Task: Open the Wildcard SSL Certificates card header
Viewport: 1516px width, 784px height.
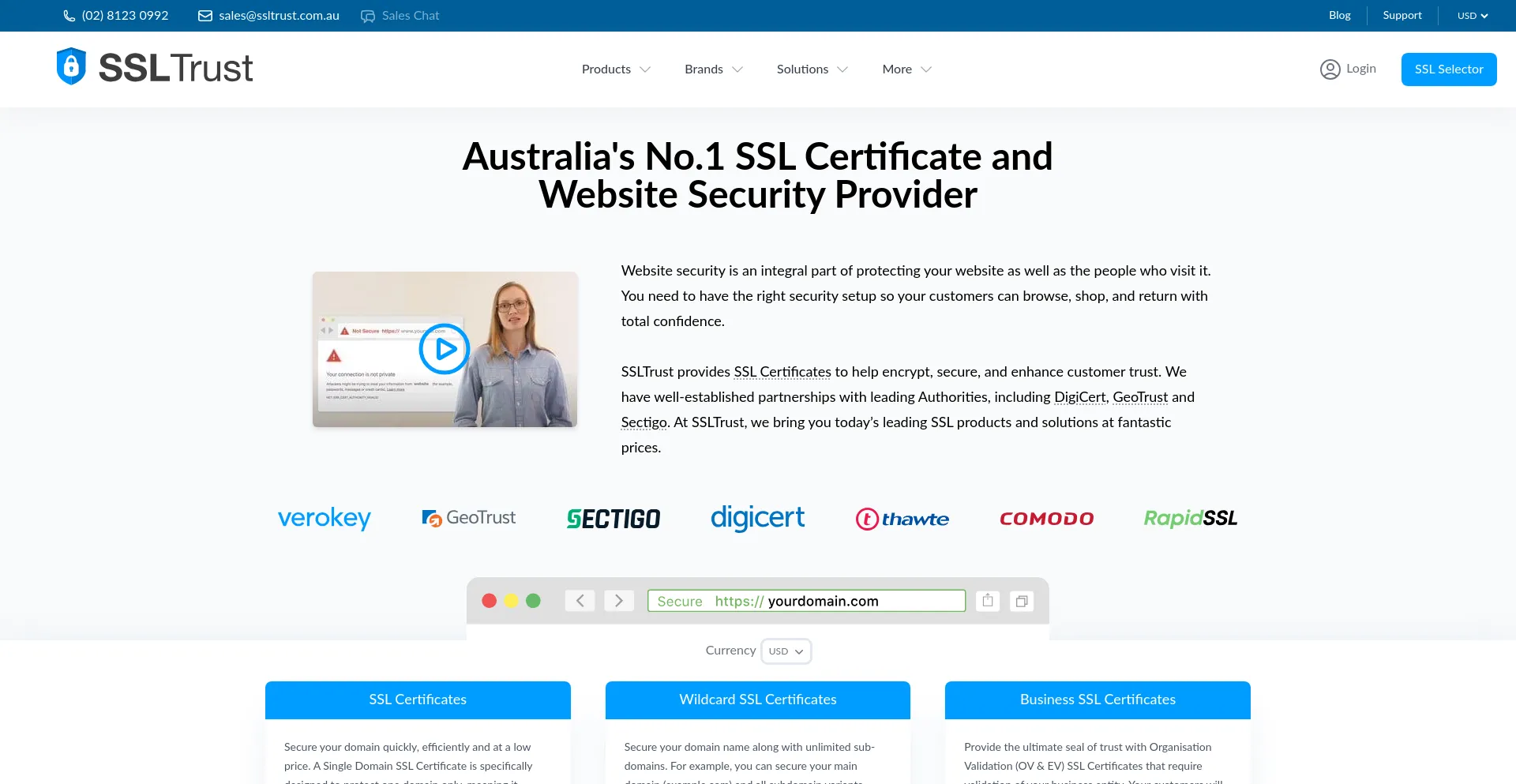Action: pos(758,700)
